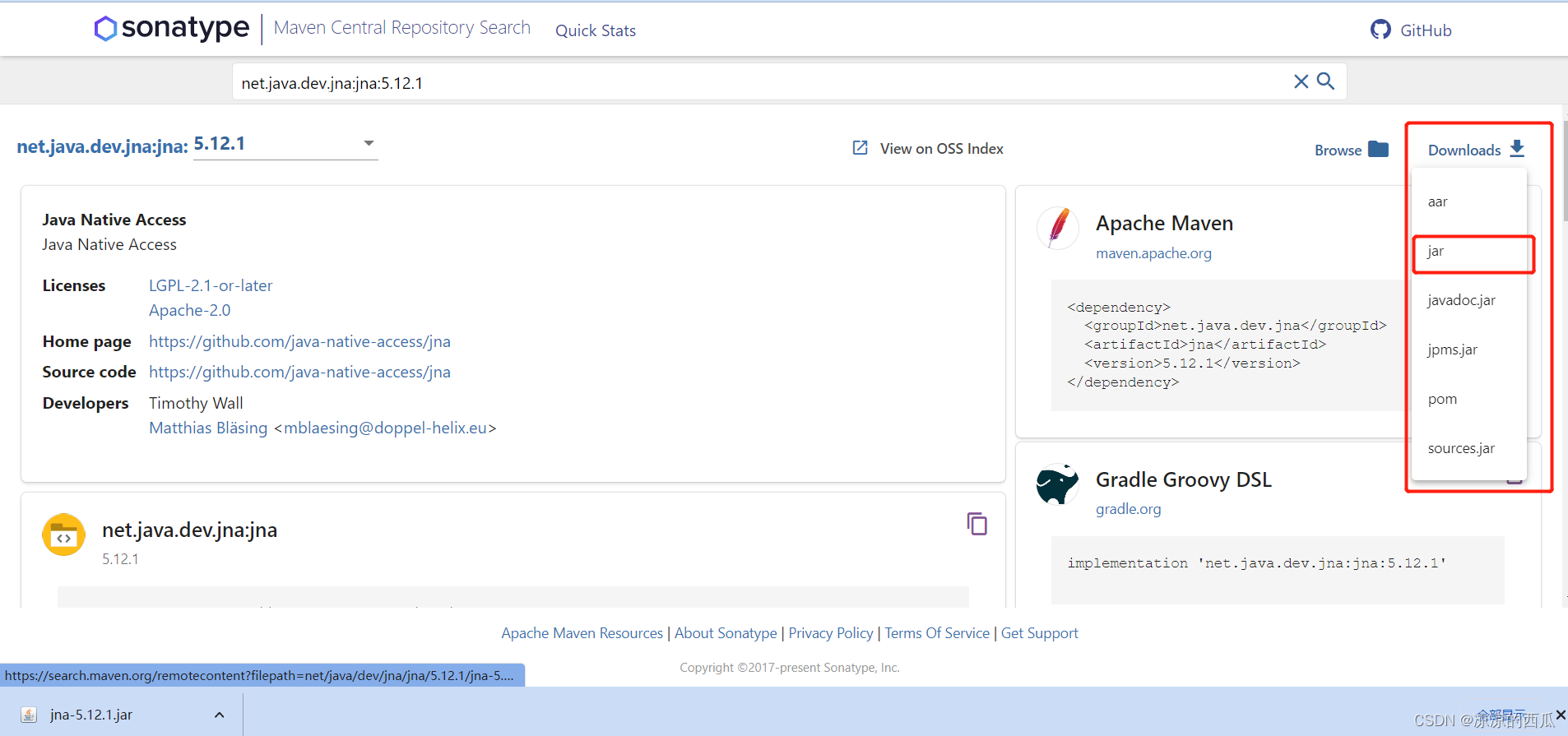
Task: Select jpms.jar from Downloads menu
Action: [x=1469, y=349]
